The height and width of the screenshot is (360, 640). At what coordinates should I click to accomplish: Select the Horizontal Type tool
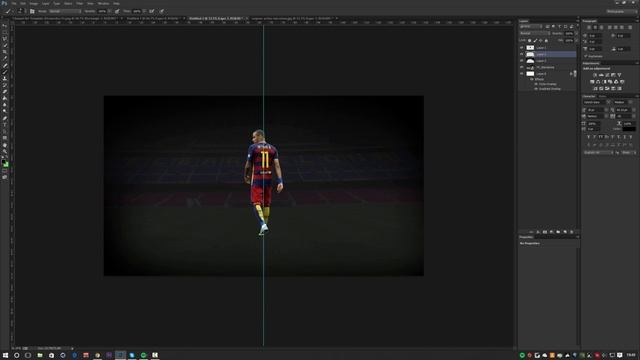pos(5,124)
